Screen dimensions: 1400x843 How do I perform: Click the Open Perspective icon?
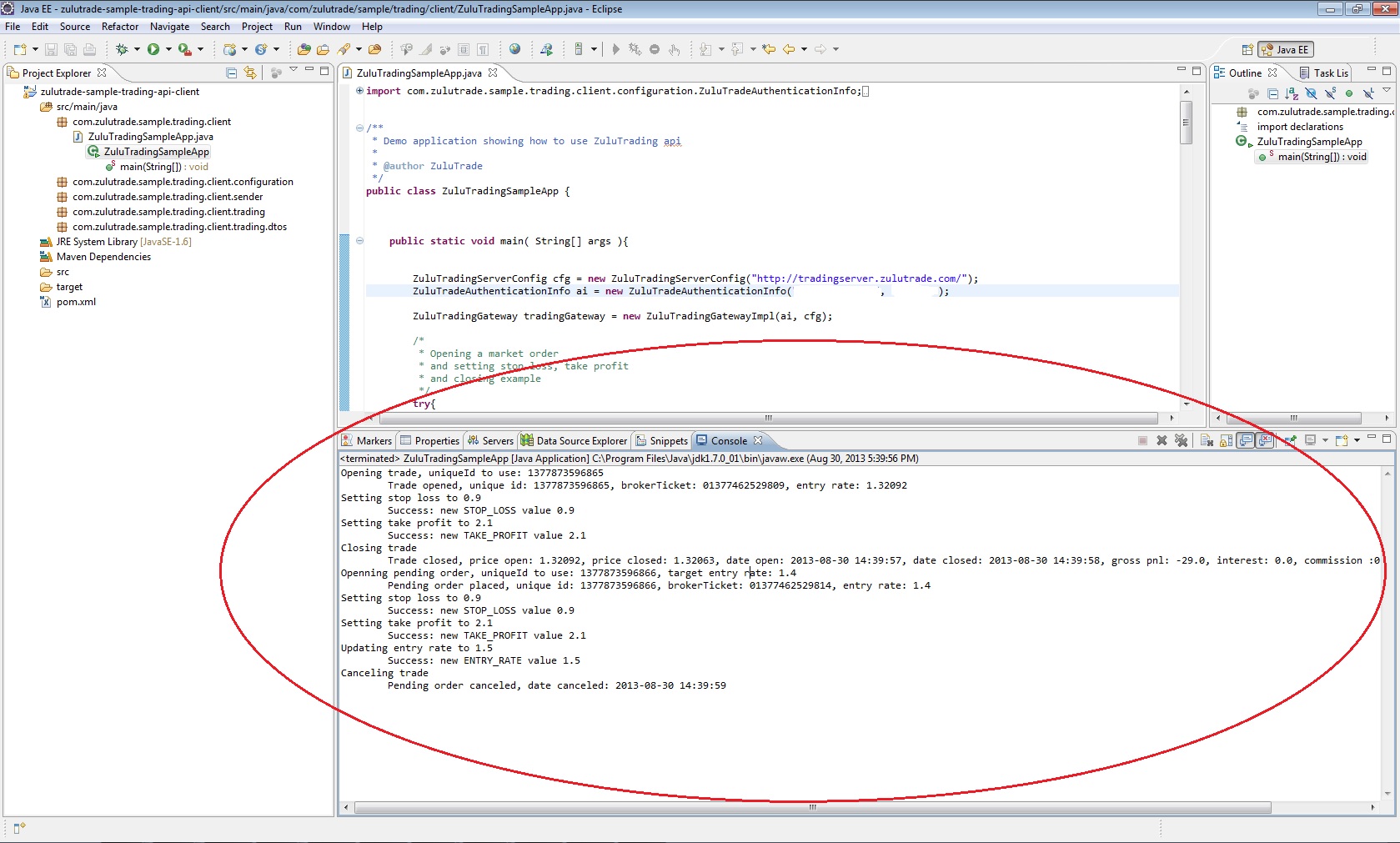[1247, 50]
